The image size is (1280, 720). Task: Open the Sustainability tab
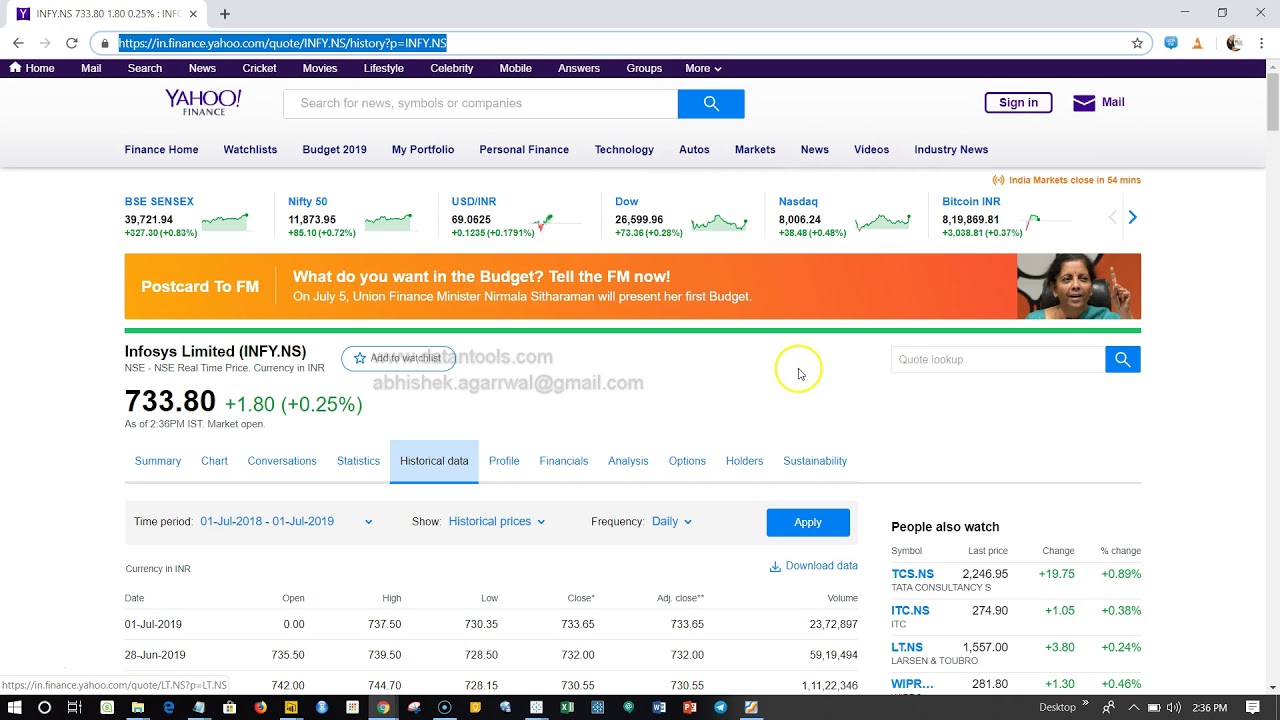pyautogui.click(x=815, y=461)
